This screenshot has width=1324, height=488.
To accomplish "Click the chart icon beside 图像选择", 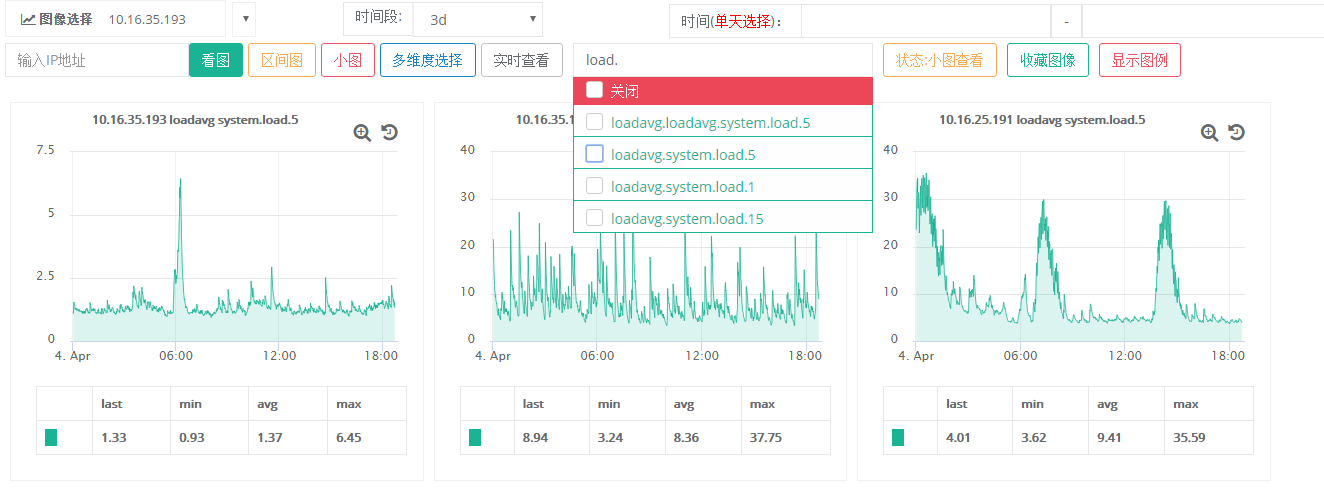I will pyautogui.click(x=28, y=19).
